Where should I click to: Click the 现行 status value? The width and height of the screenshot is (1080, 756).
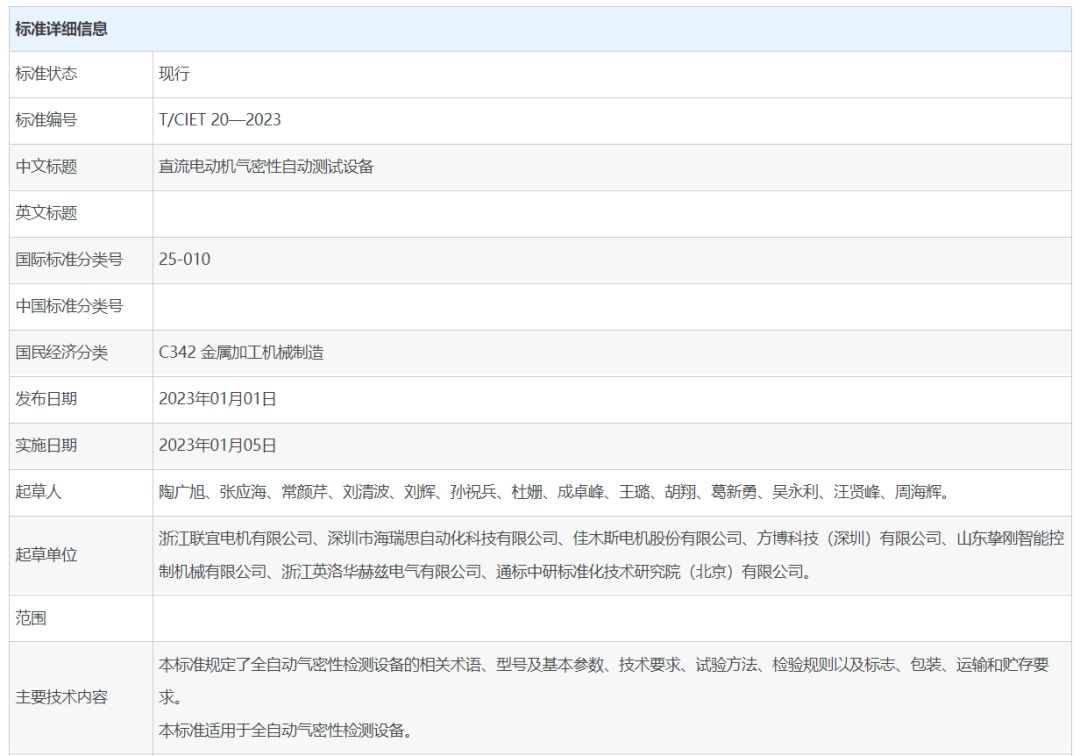pos(174,74)
